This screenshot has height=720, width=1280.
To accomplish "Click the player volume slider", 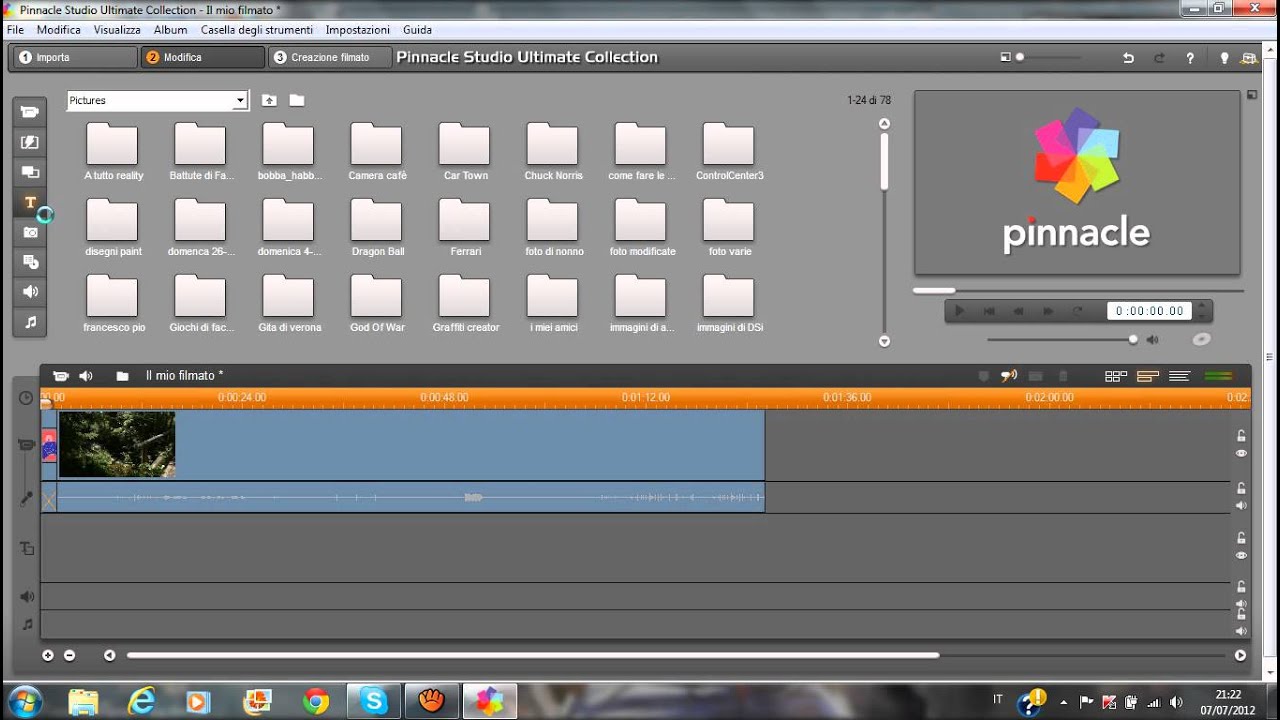I will [x=1062, y=340].
